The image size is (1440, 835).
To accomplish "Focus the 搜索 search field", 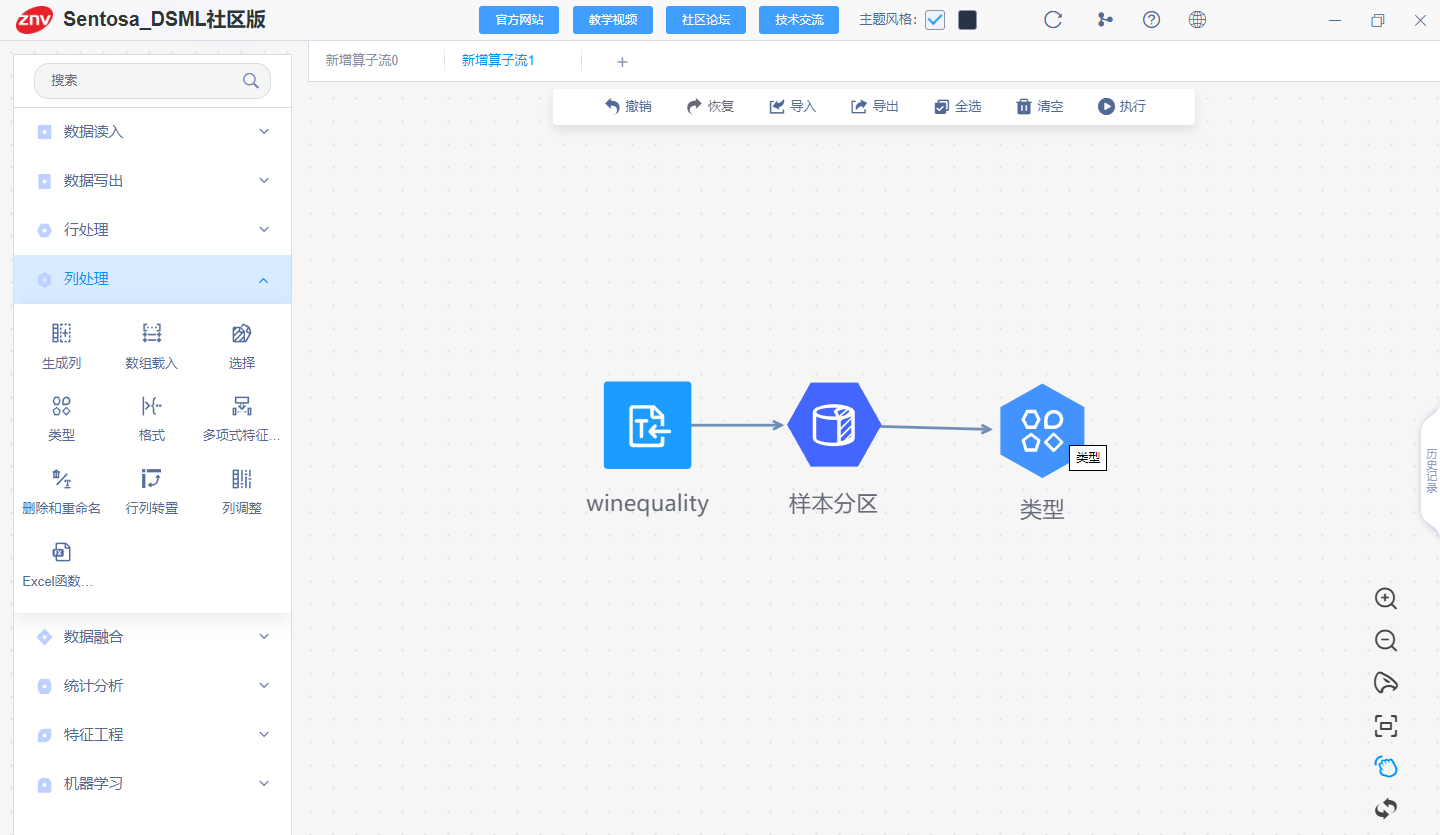I will coord(152,81).
